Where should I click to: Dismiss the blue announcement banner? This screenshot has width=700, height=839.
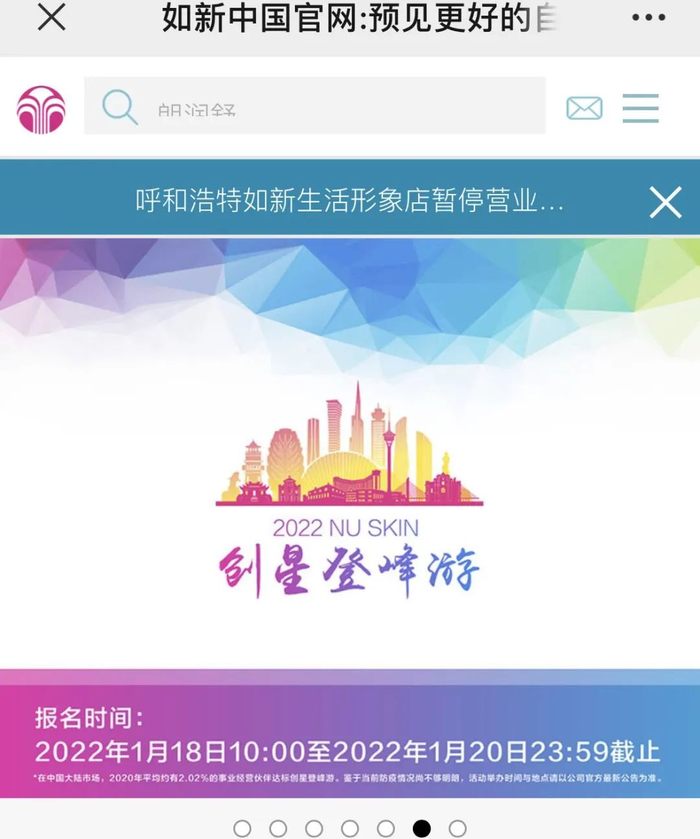click(x=665, y=202)
